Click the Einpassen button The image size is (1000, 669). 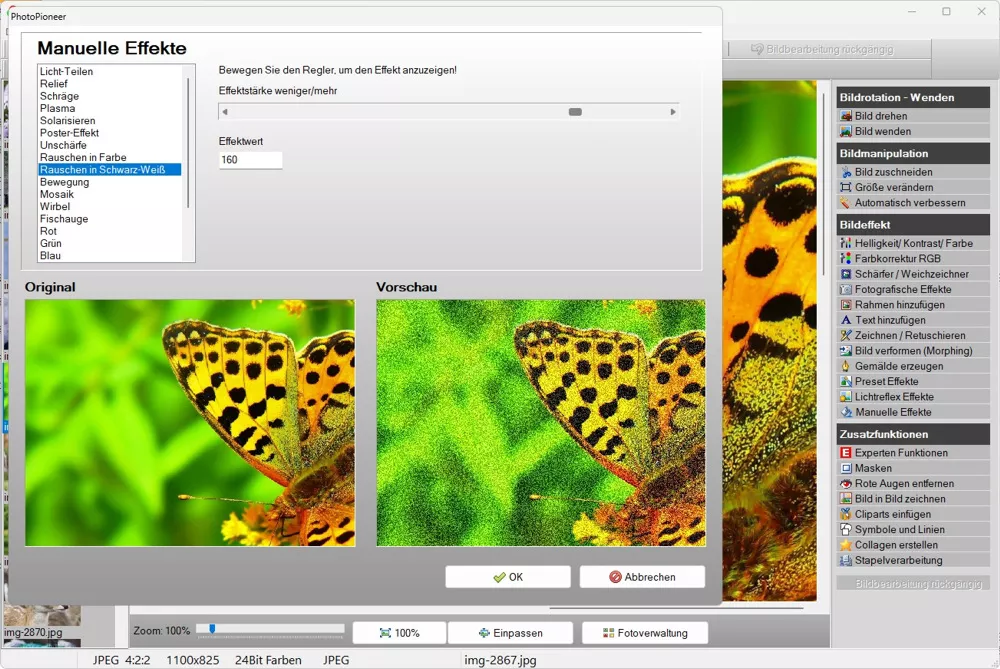(510, 632)
